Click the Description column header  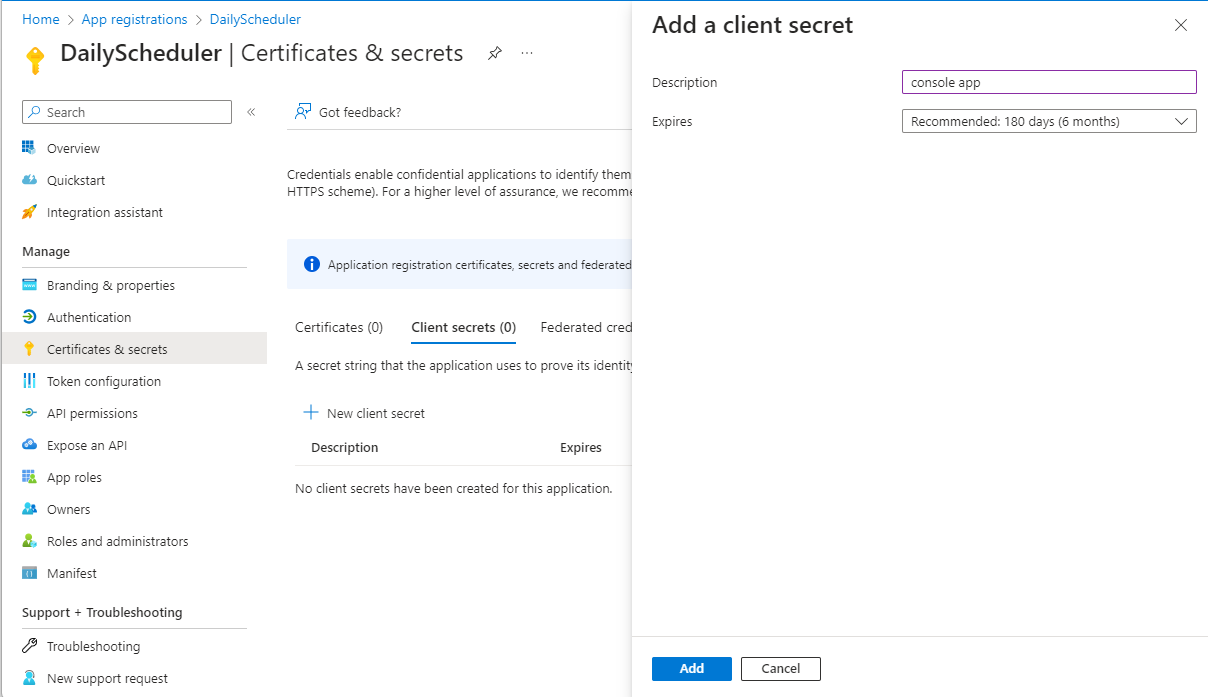[344, 447]
